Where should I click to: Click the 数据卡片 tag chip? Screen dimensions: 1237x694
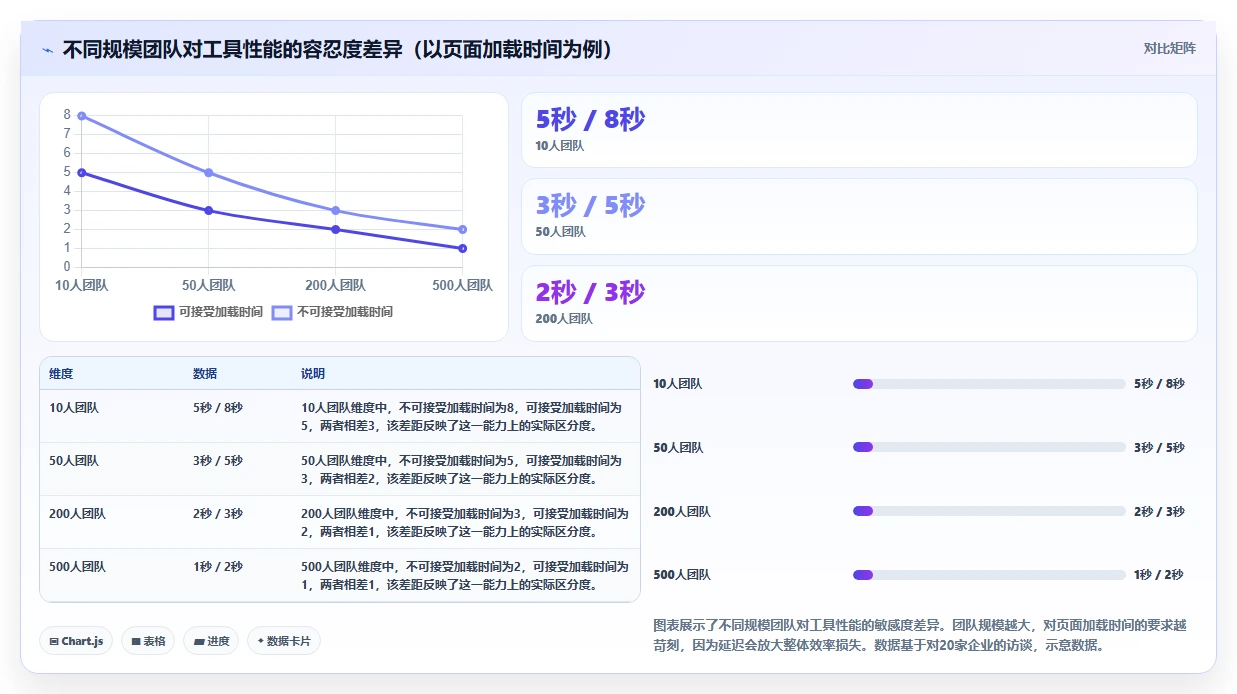[x=284, y=641]
